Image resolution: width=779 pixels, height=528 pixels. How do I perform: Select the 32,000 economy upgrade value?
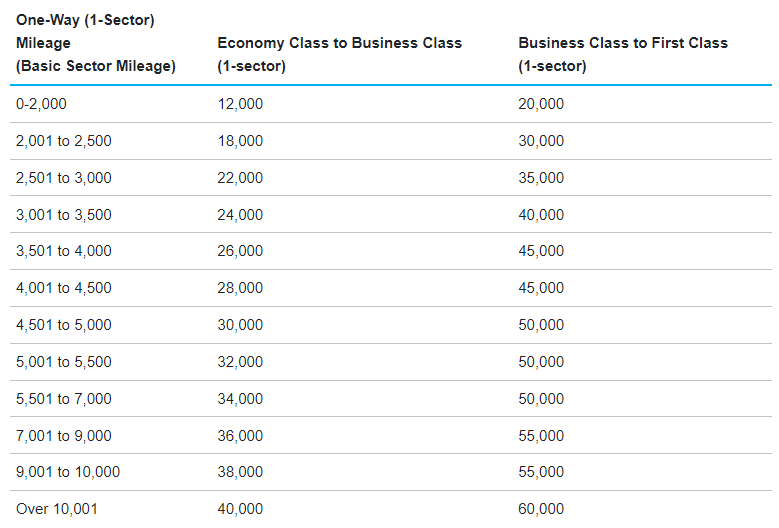[x=240, y=362]
